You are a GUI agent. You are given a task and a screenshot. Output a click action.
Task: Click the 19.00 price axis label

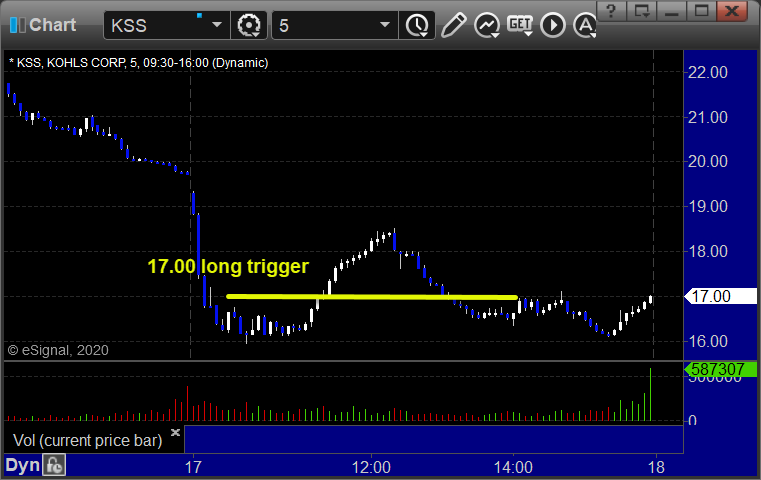tap(708, 207)
